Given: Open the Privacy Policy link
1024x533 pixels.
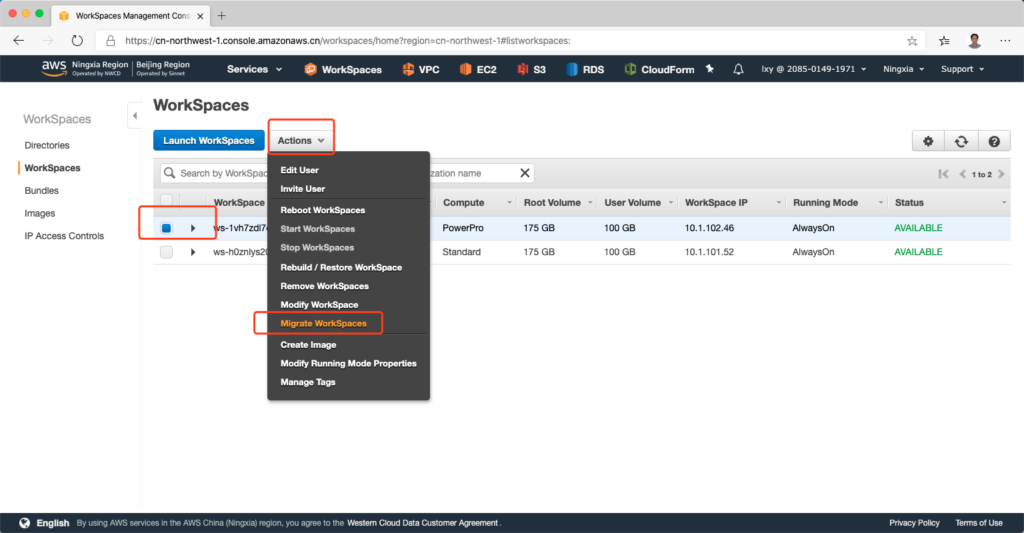Looking at the screenshot, I should click(914, 523).
